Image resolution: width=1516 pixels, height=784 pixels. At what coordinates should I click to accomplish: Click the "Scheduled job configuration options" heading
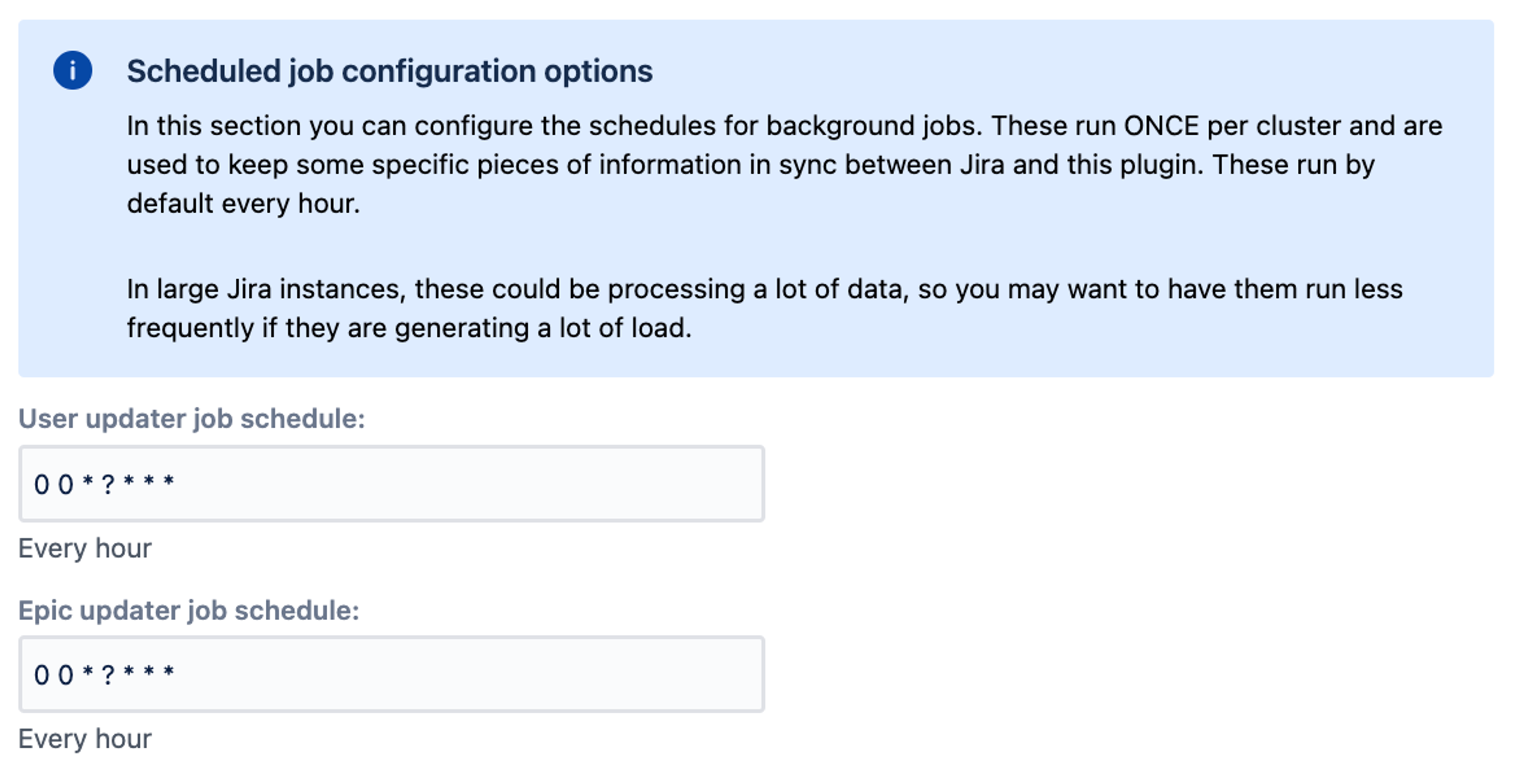[390, 71]
